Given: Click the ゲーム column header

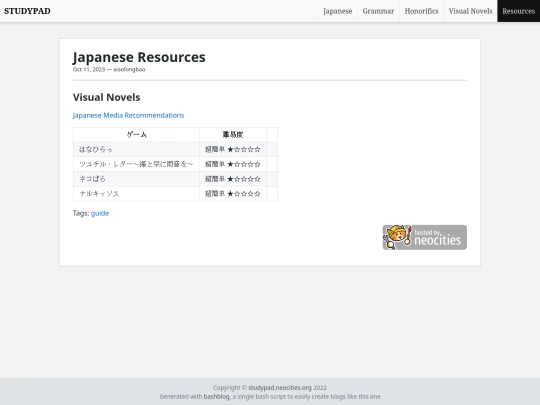Looking at the screenshot, I should point(136,134).
